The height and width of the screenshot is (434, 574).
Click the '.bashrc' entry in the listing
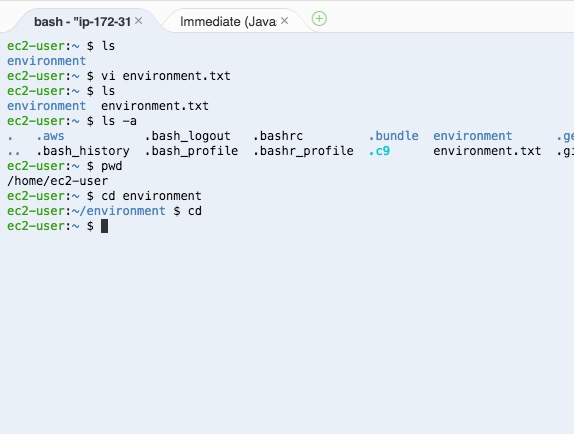278,136
